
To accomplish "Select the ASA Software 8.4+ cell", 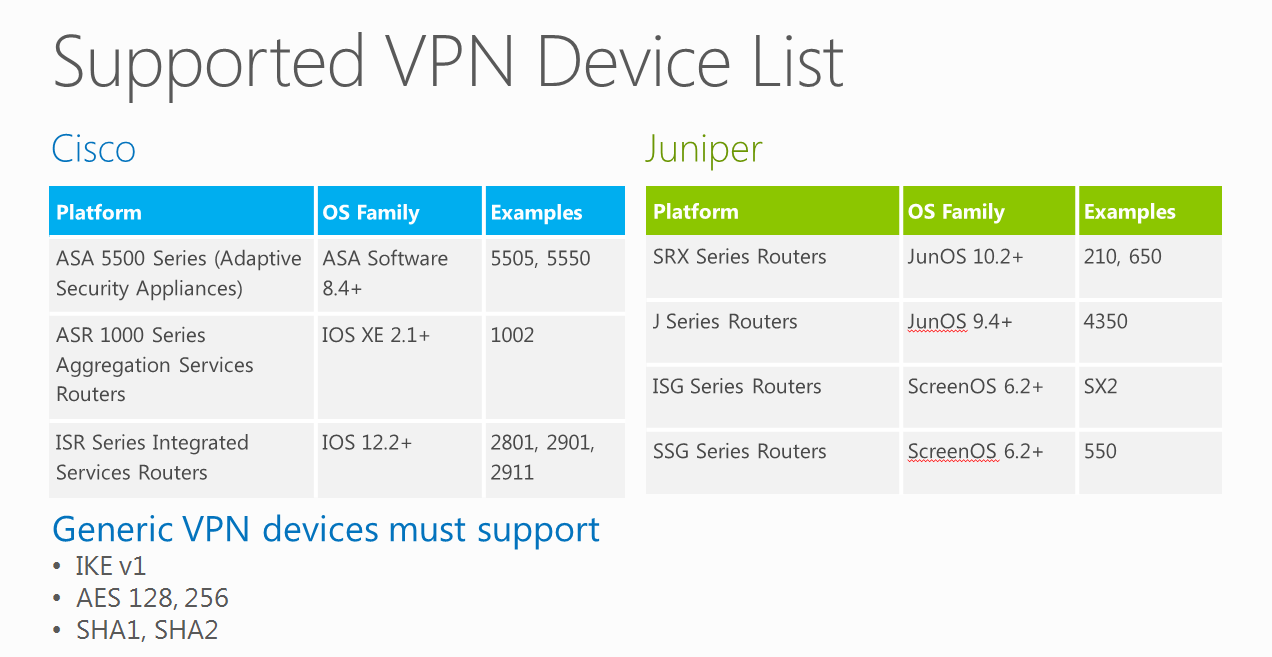I will 400,274.
